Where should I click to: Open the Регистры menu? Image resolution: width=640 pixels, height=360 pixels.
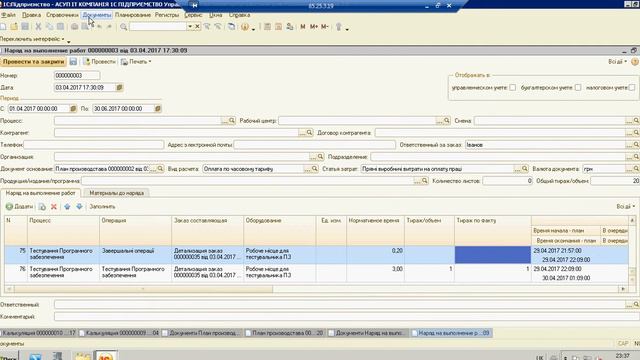[167, 15]
